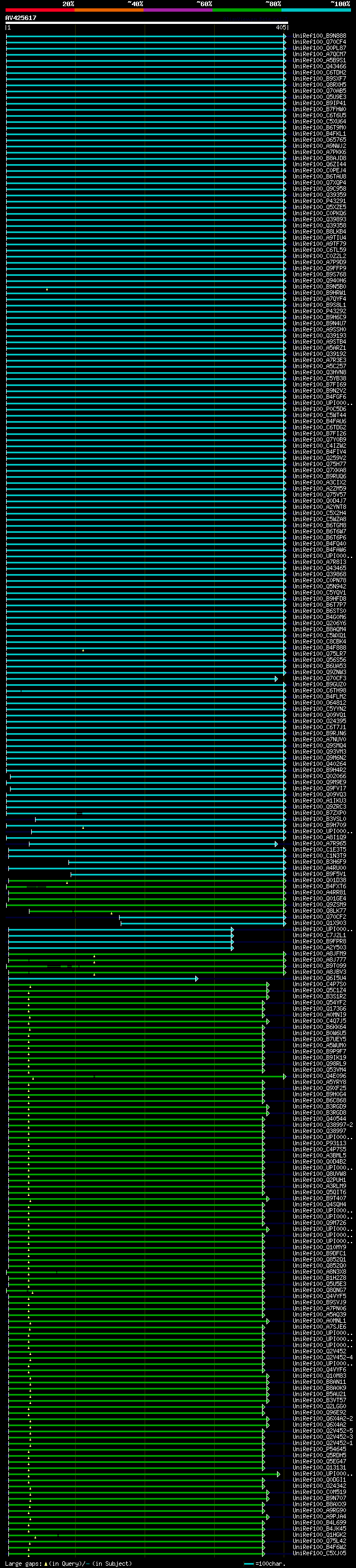Click the green ~80% identity legend segment
Image resolution: width=356 pixels, height=1568 pixels.
247,11
